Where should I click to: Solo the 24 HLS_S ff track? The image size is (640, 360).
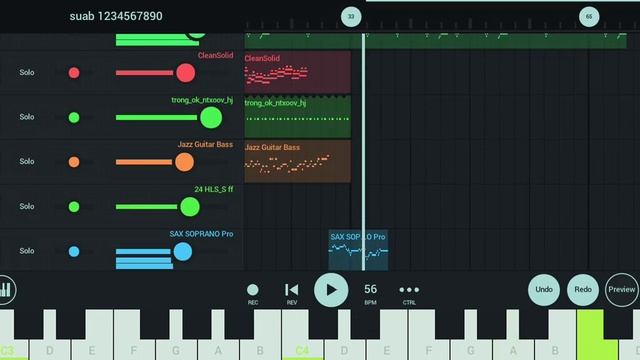(27, 207)
